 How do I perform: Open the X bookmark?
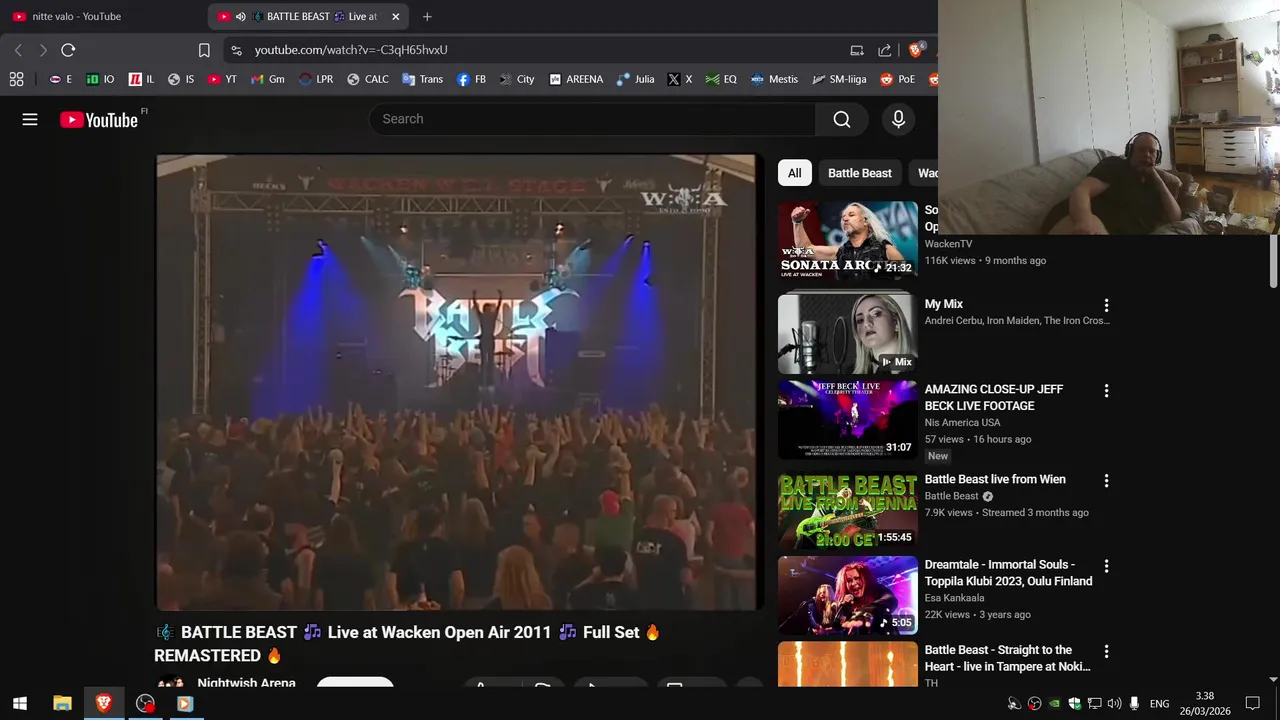[680, 79]
